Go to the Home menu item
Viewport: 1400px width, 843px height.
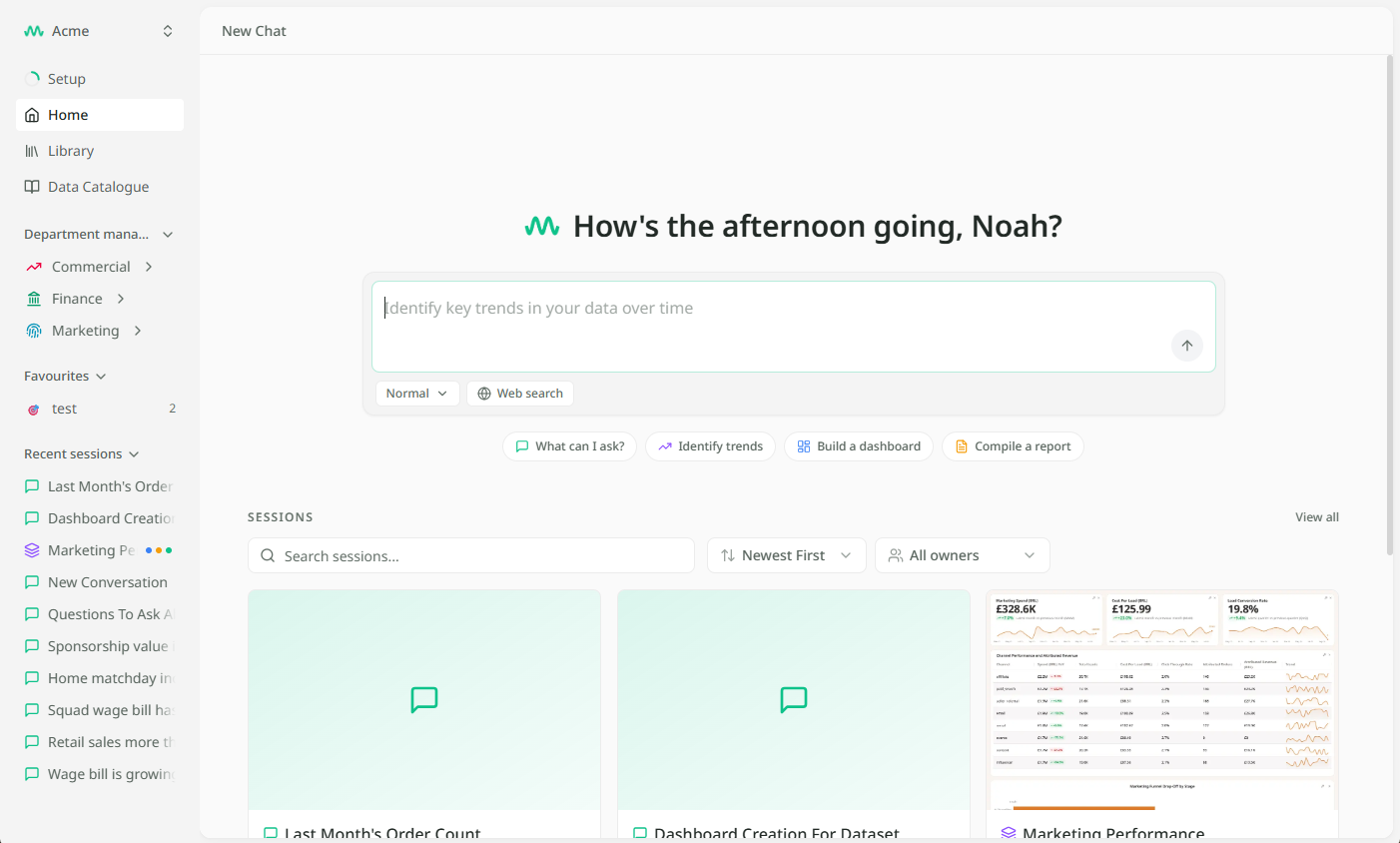pyautogui.click(x=100, y=115)
